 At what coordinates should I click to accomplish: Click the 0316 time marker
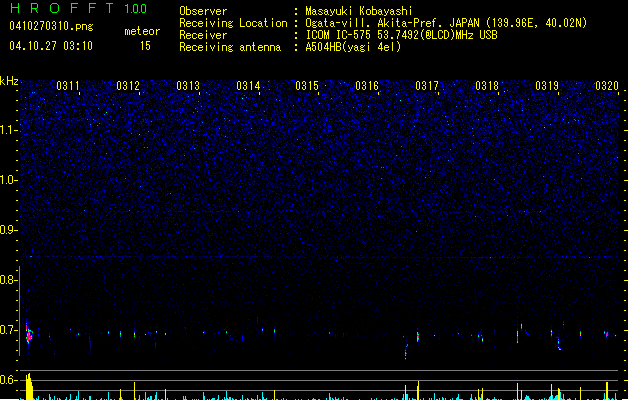367,86
